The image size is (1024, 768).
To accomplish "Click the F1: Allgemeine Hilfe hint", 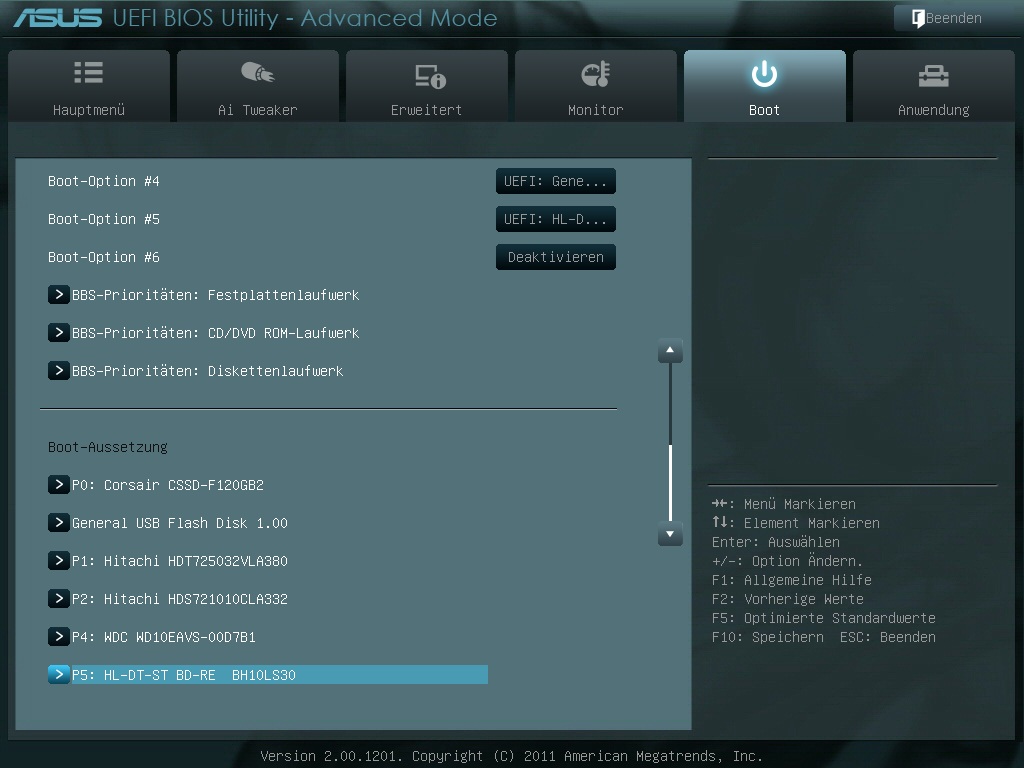I will (792, 581).
